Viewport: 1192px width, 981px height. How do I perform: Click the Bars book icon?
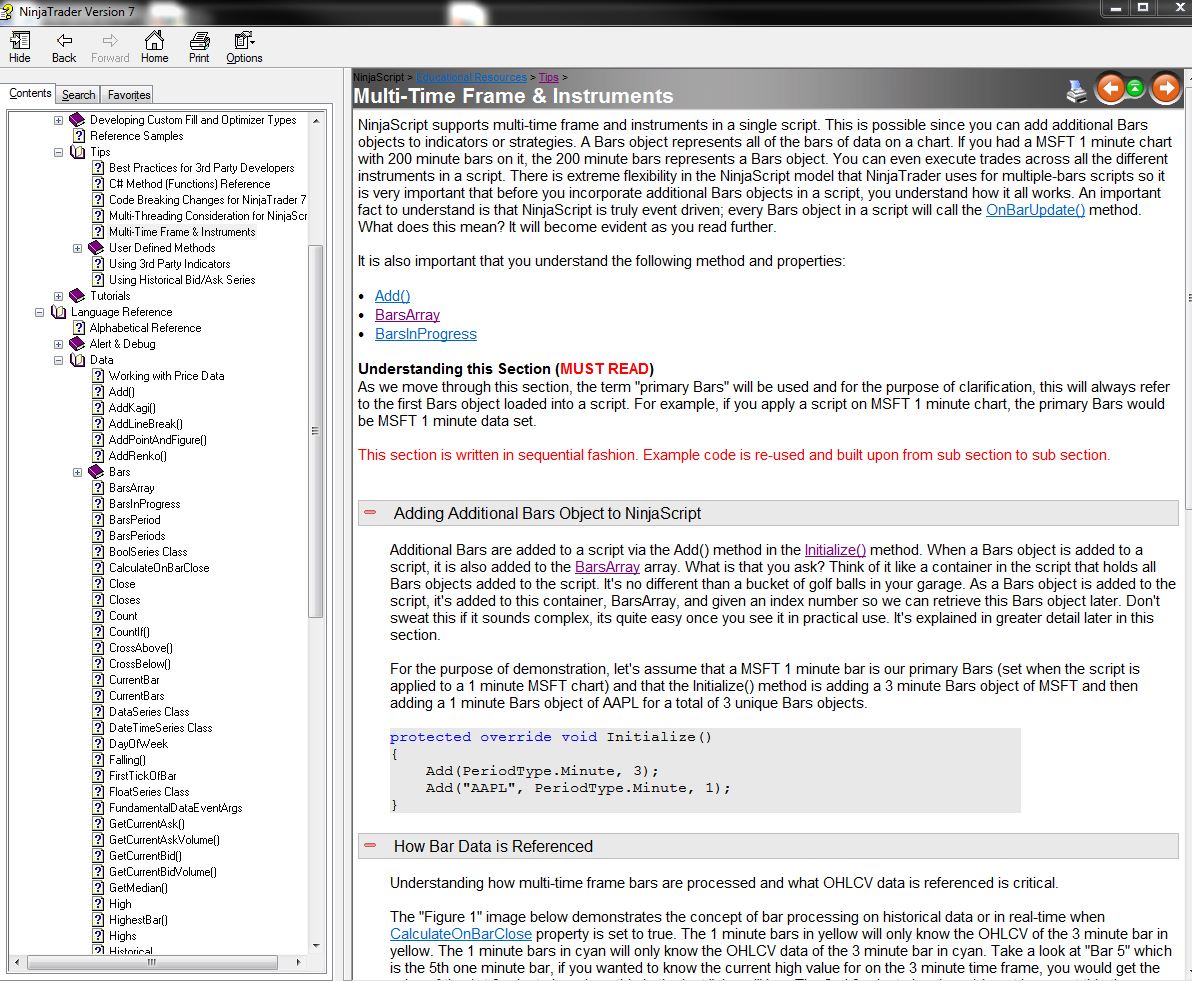tap(96, 471)
